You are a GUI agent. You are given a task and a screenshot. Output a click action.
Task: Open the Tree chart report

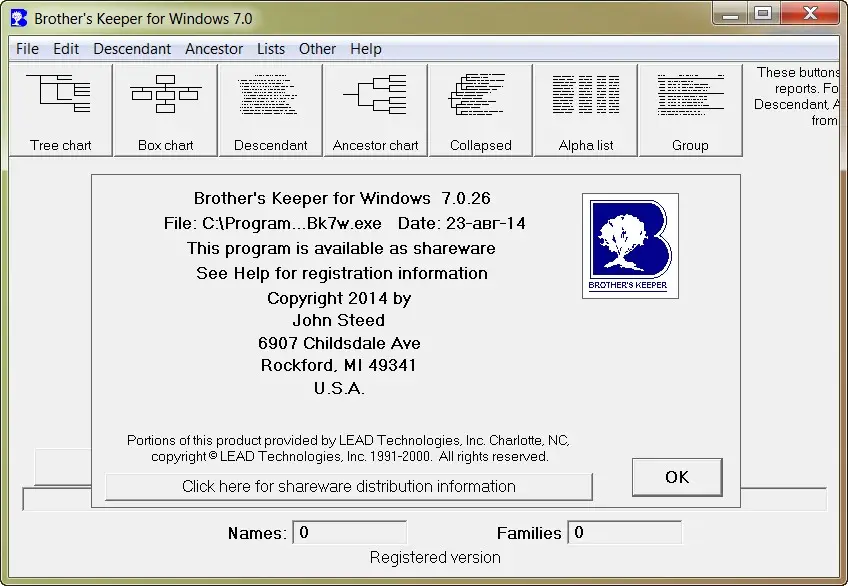pos(61,110)
